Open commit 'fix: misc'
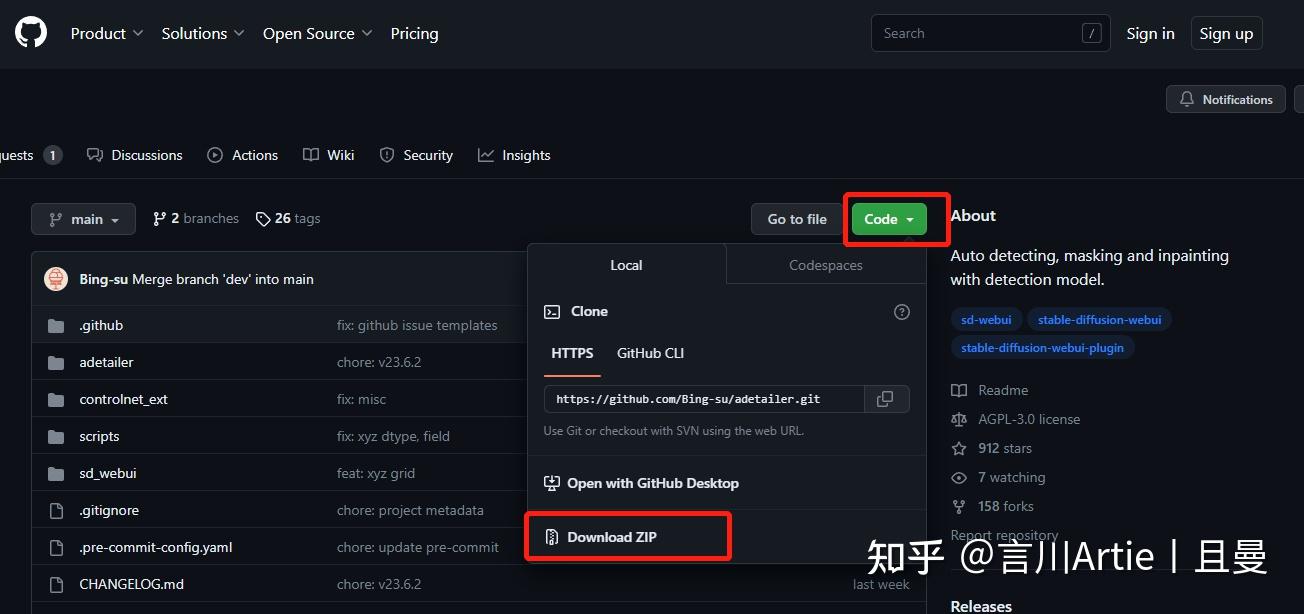 coord(361,399)
